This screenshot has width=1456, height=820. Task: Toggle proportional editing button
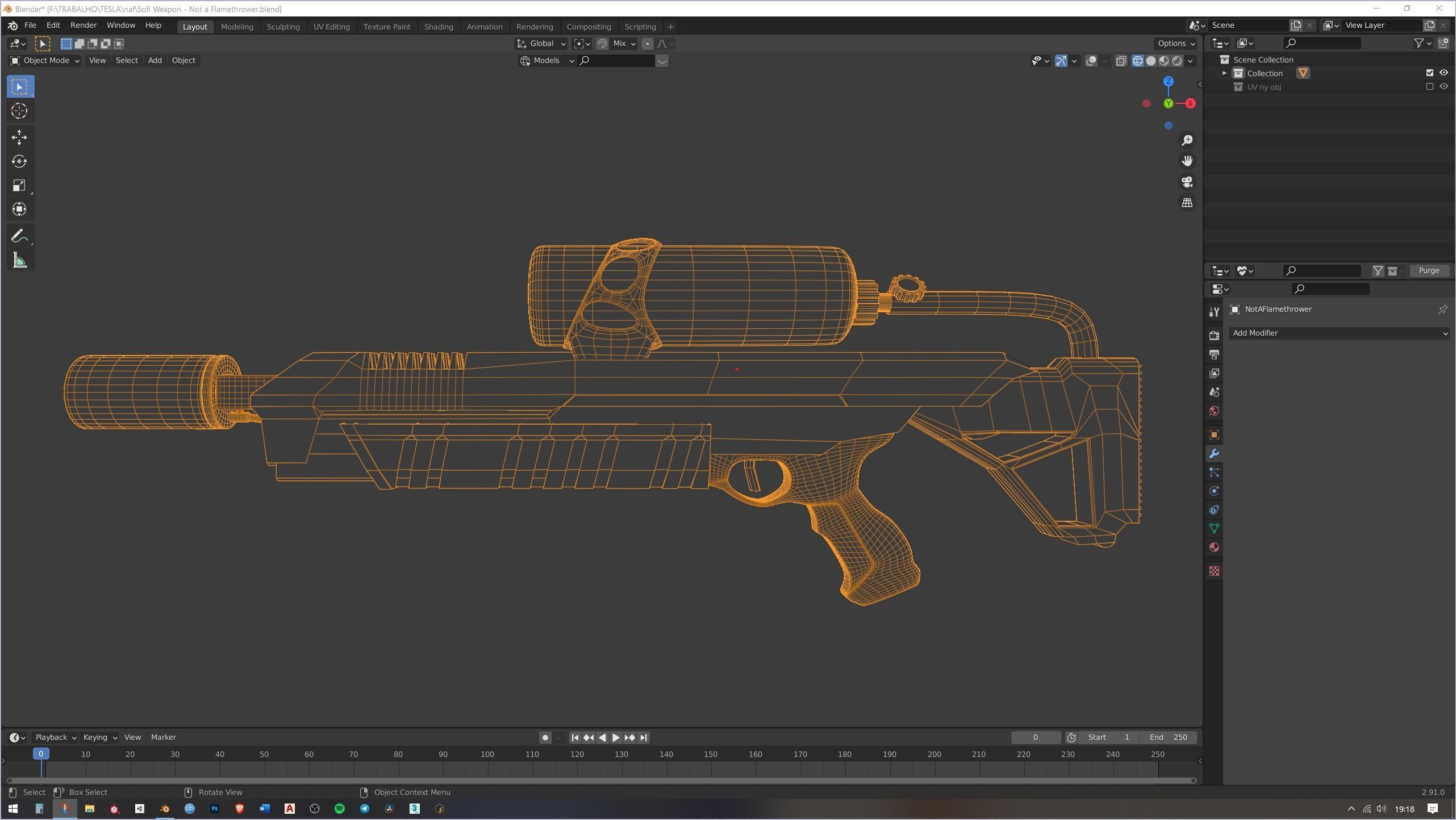[x=647, y=44]
